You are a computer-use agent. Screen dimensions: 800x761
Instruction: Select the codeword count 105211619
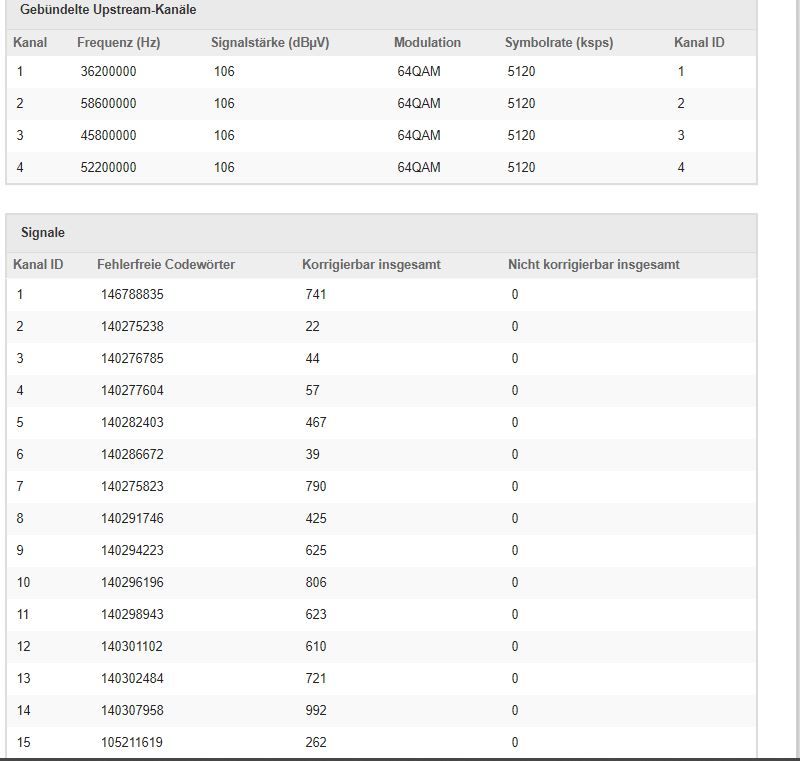click(132, 743)
